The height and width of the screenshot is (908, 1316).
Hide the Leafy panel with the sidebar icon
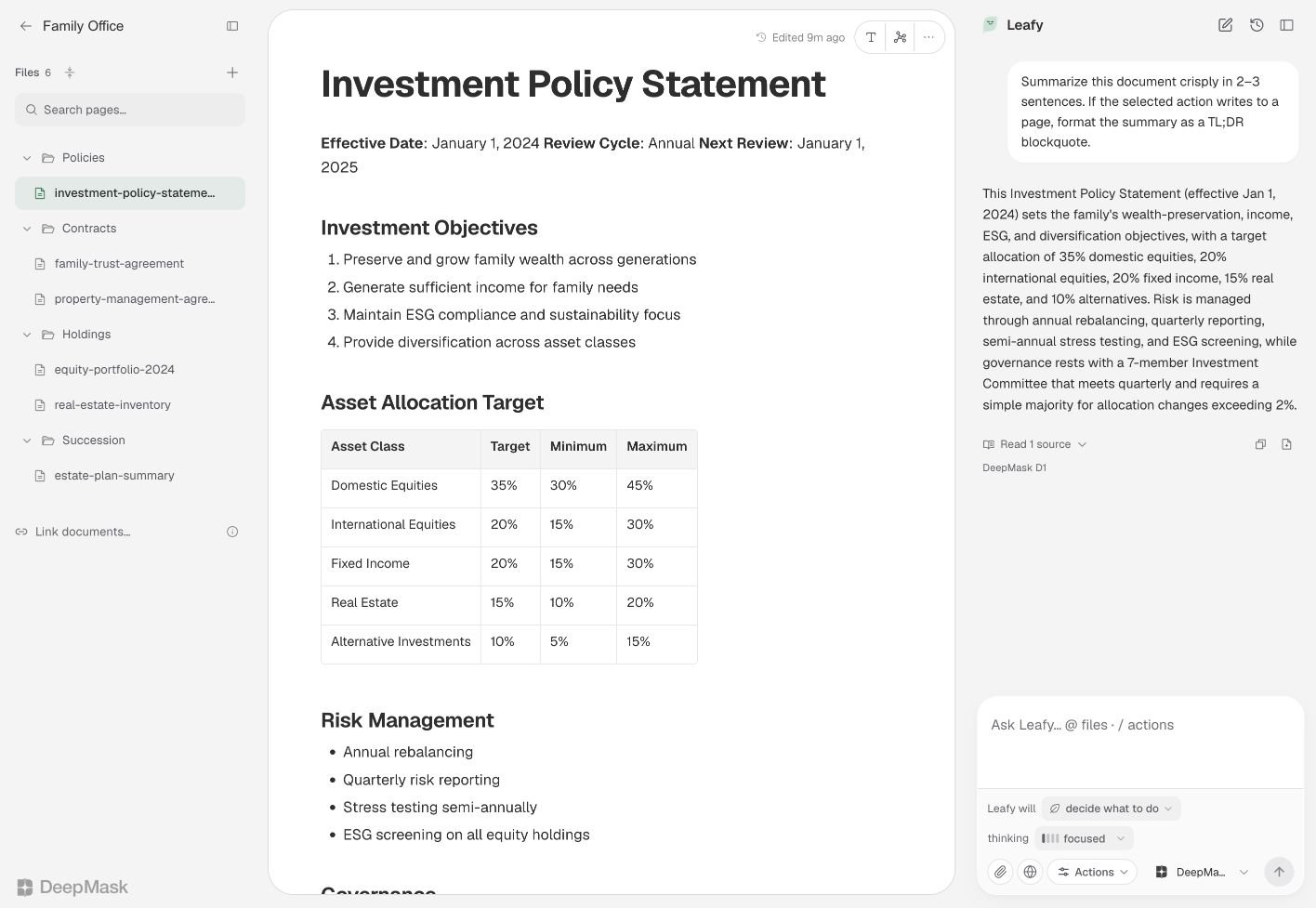point(1287,25)
